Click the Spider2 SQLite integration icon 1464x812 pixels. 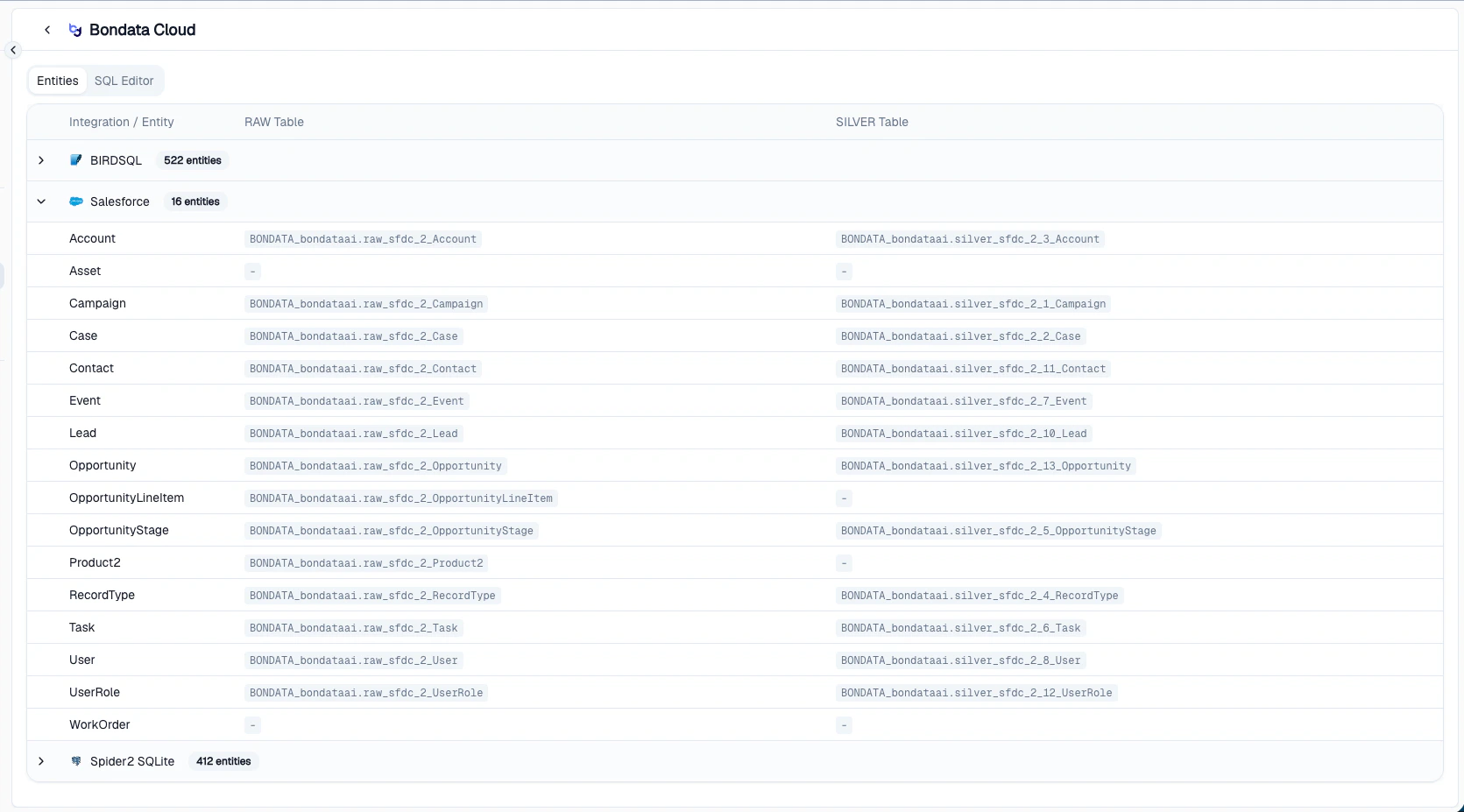76,761
